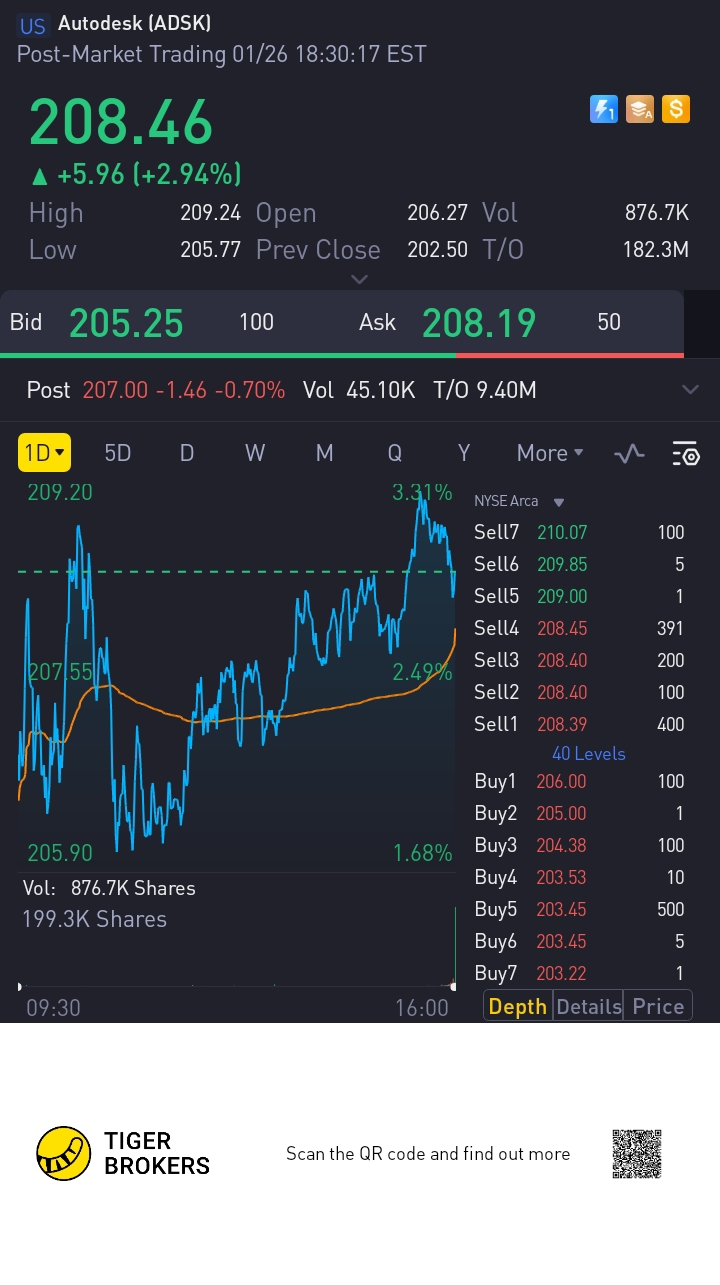720x1285 pixels.
Task: Tap the Buy7 row at 203.22
Action: tap(579, 974)
